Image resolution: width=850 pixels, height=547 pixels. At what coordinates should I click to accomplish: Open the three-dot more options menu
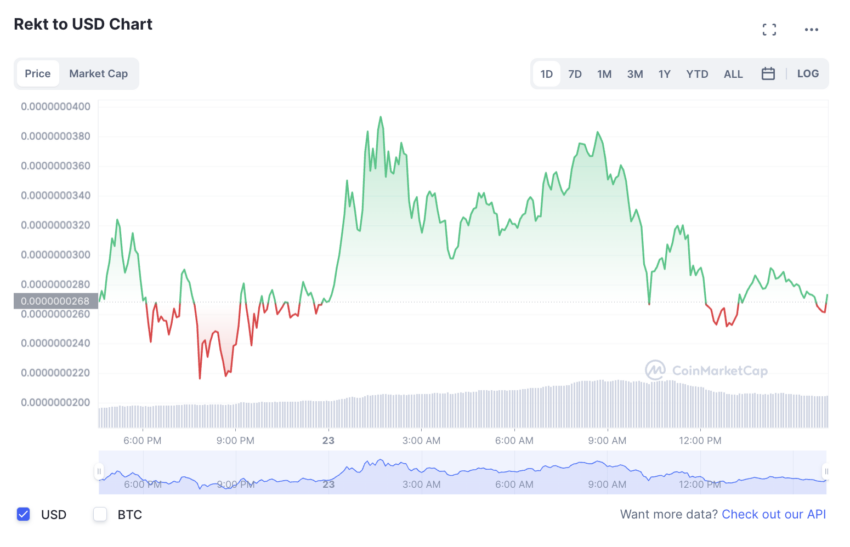point(811,30)
